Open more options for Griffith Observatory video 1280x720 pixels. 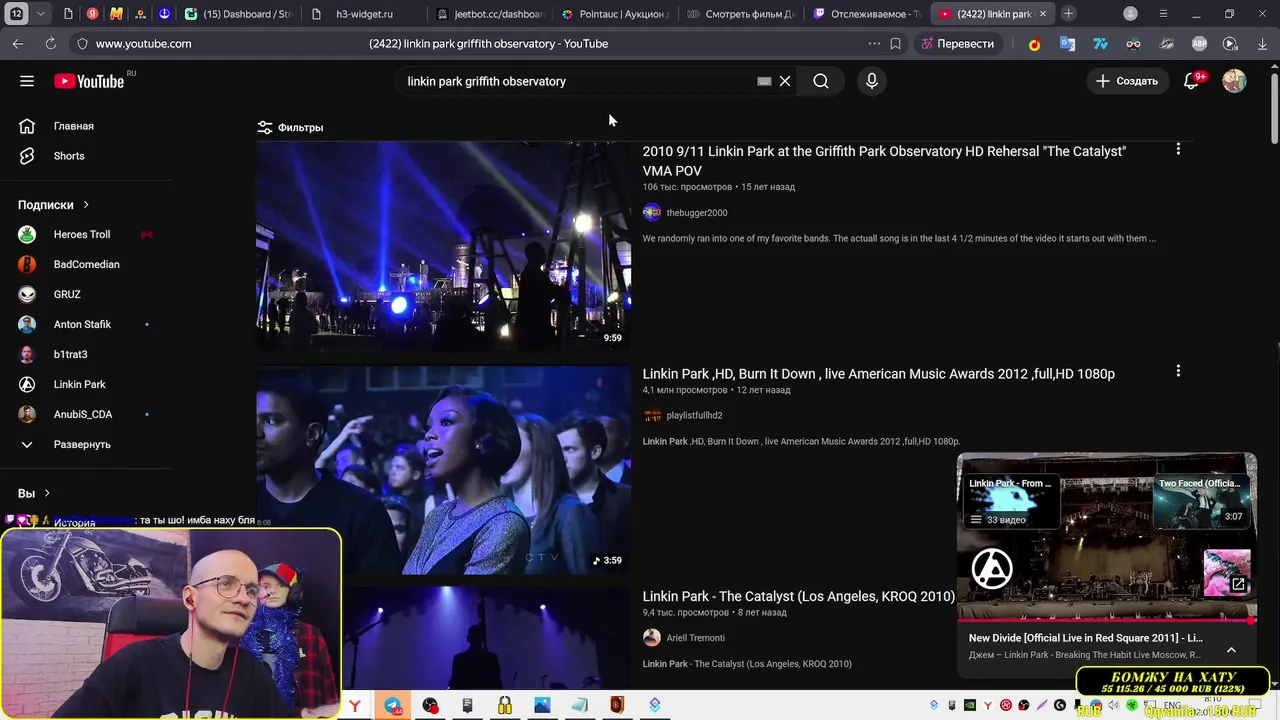pos(1178,149)
